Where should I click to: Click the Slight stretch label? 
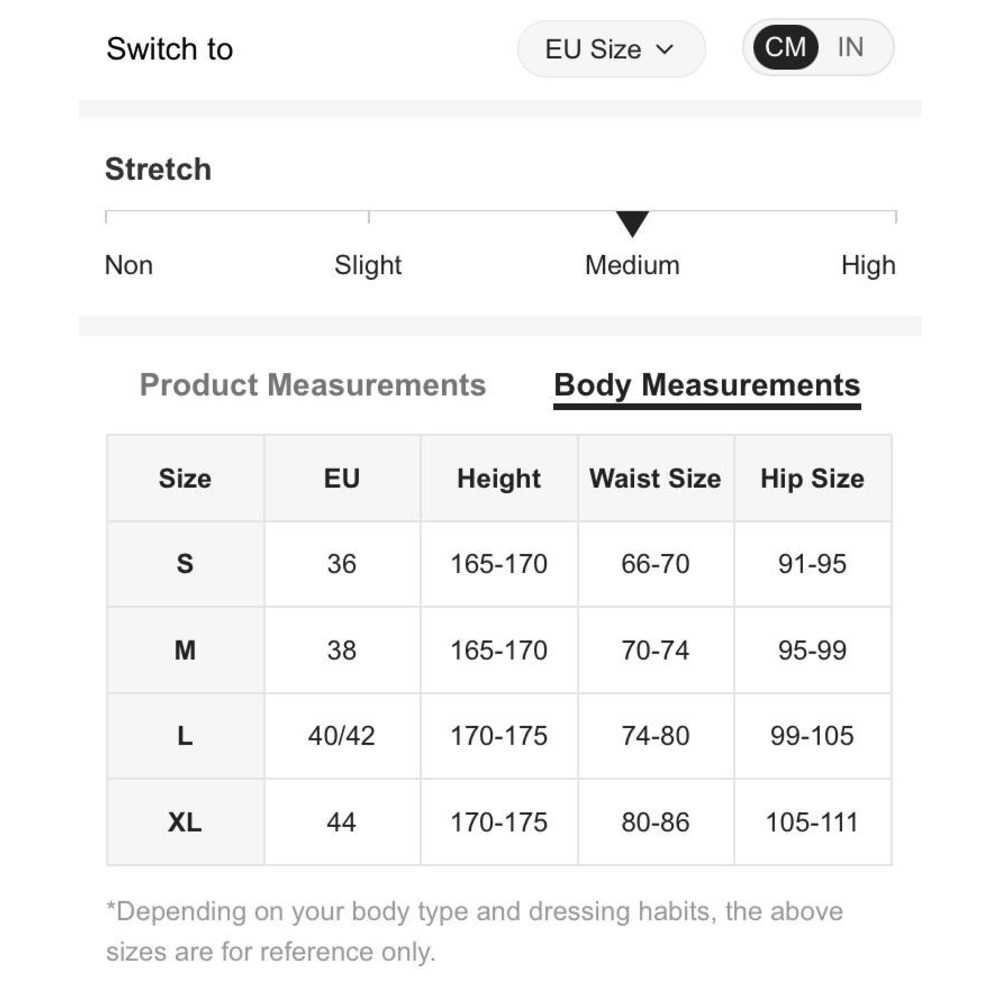point(368,265)
